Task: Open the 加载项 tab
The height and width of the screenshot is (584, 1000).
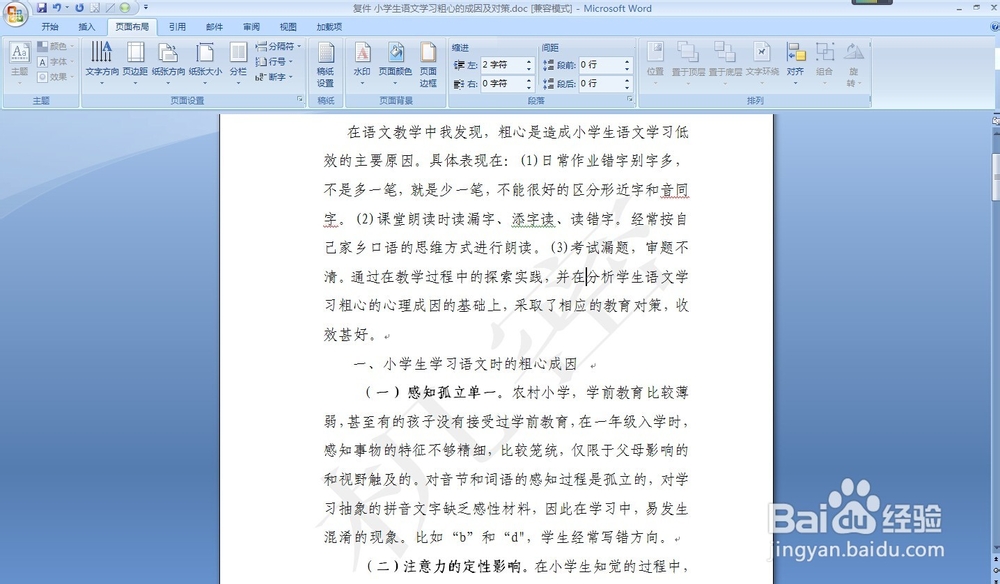Action: [329, 27]
